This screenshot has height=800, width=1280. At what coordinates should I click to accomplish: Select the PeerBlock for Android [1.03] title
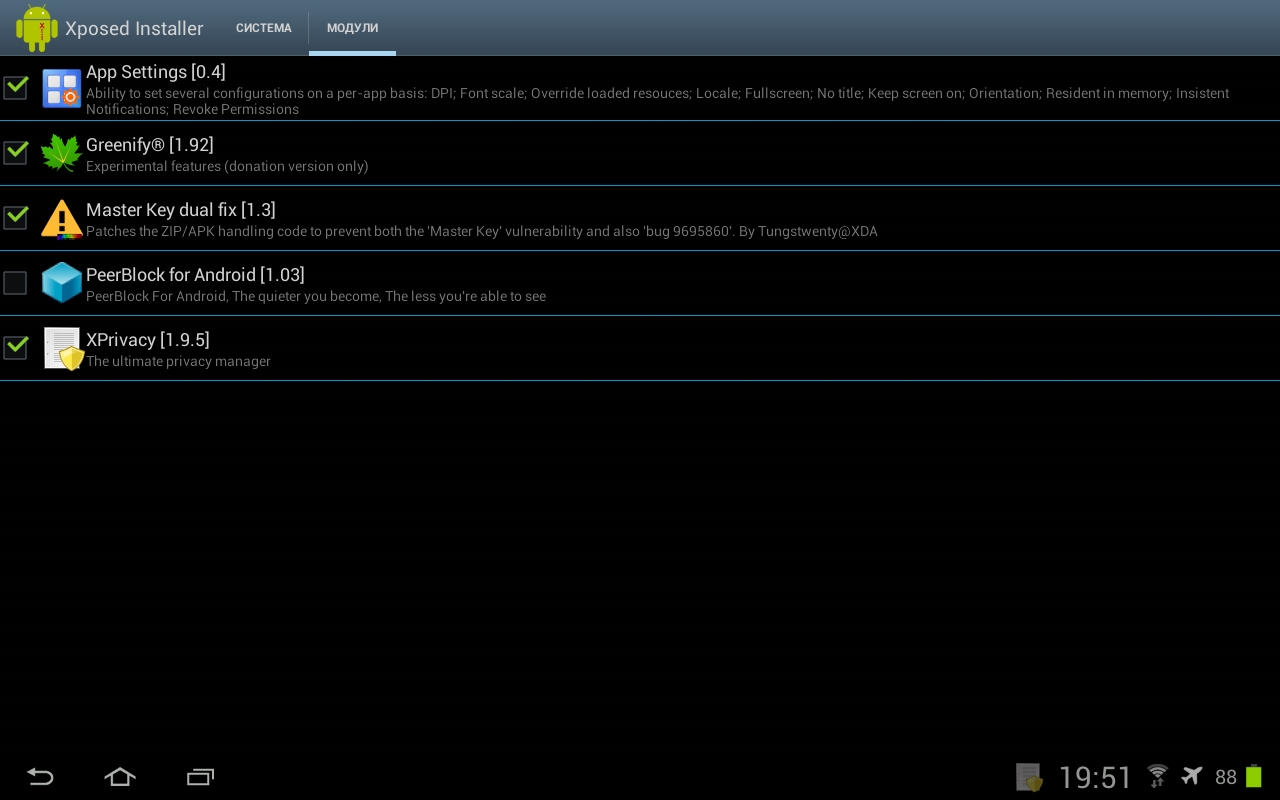coord(195,275)
